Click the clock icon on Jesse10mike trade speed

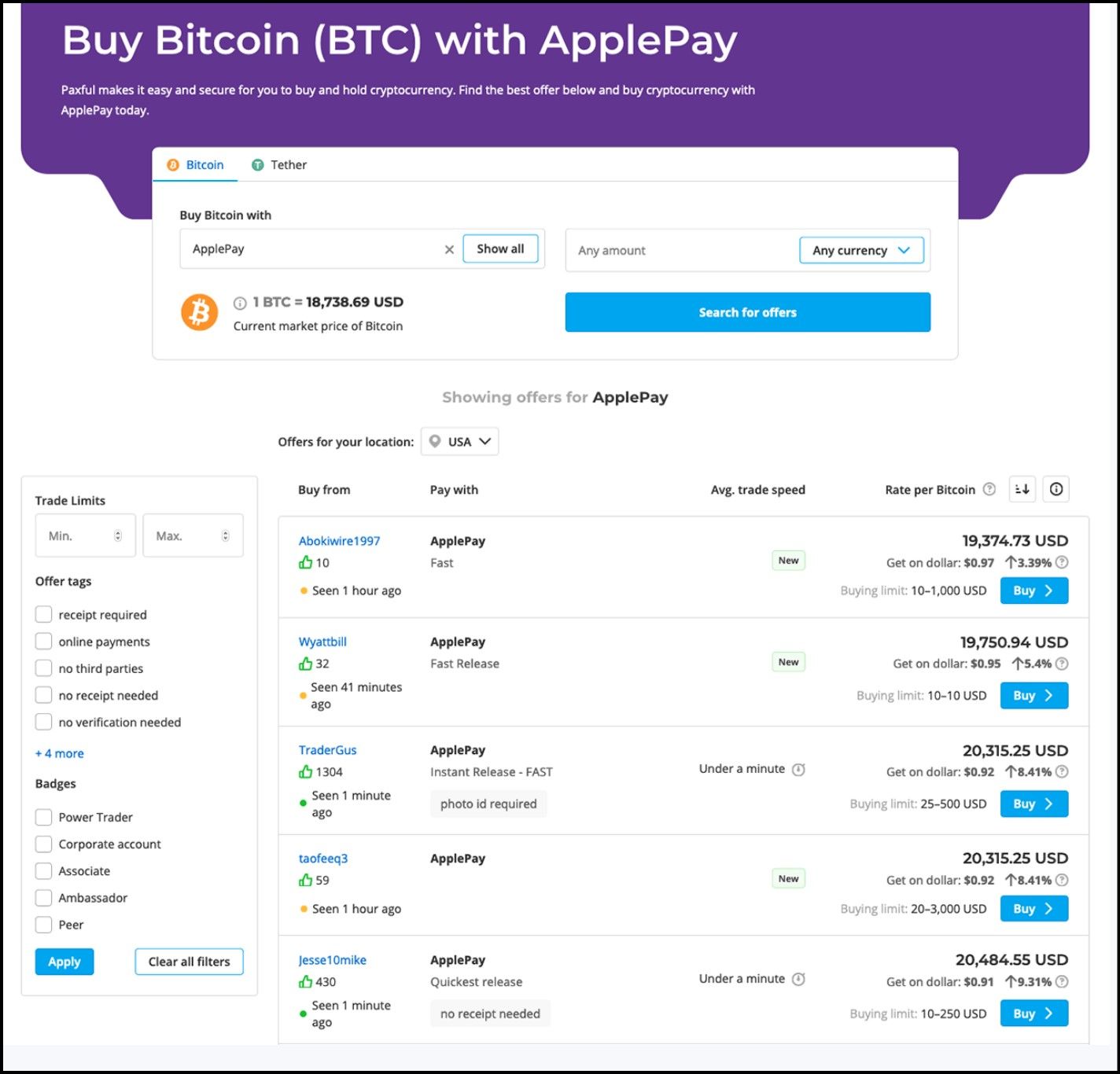click(x=798, y=979)
